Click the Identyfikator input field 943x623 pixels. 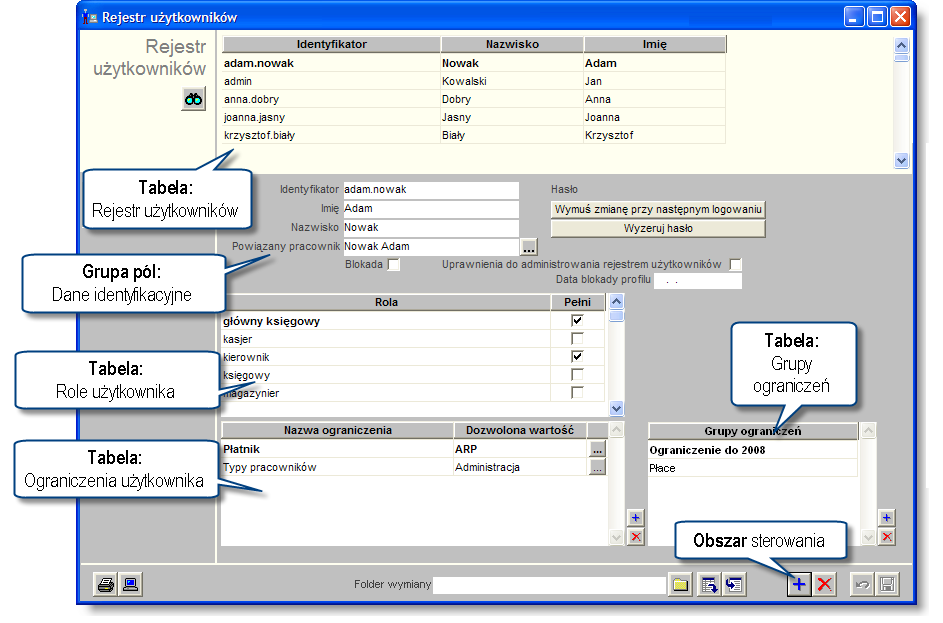[431, 190]
